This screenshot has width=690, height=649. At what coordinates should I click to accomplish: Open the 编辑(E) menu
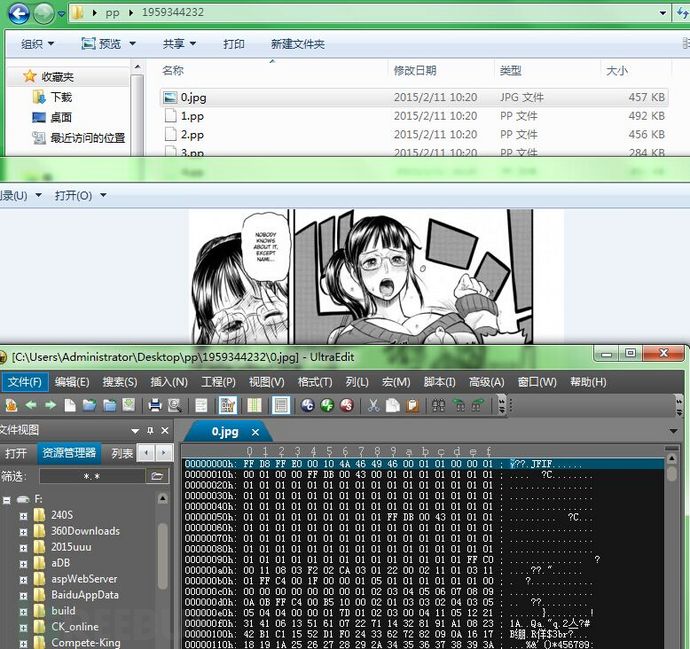point(72,382)
